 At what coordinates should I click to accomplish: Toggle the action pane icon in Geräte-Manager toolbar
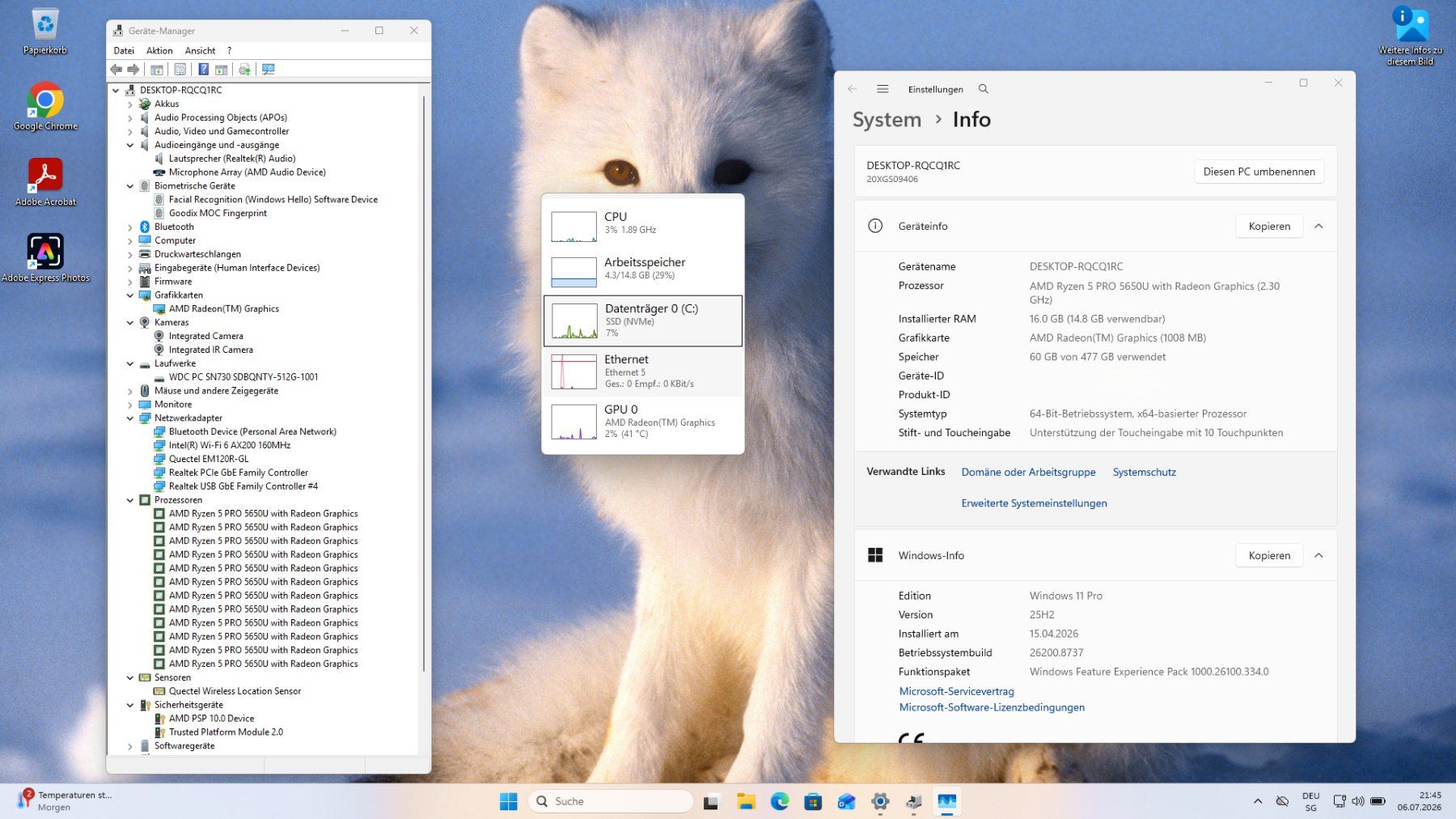221,70
